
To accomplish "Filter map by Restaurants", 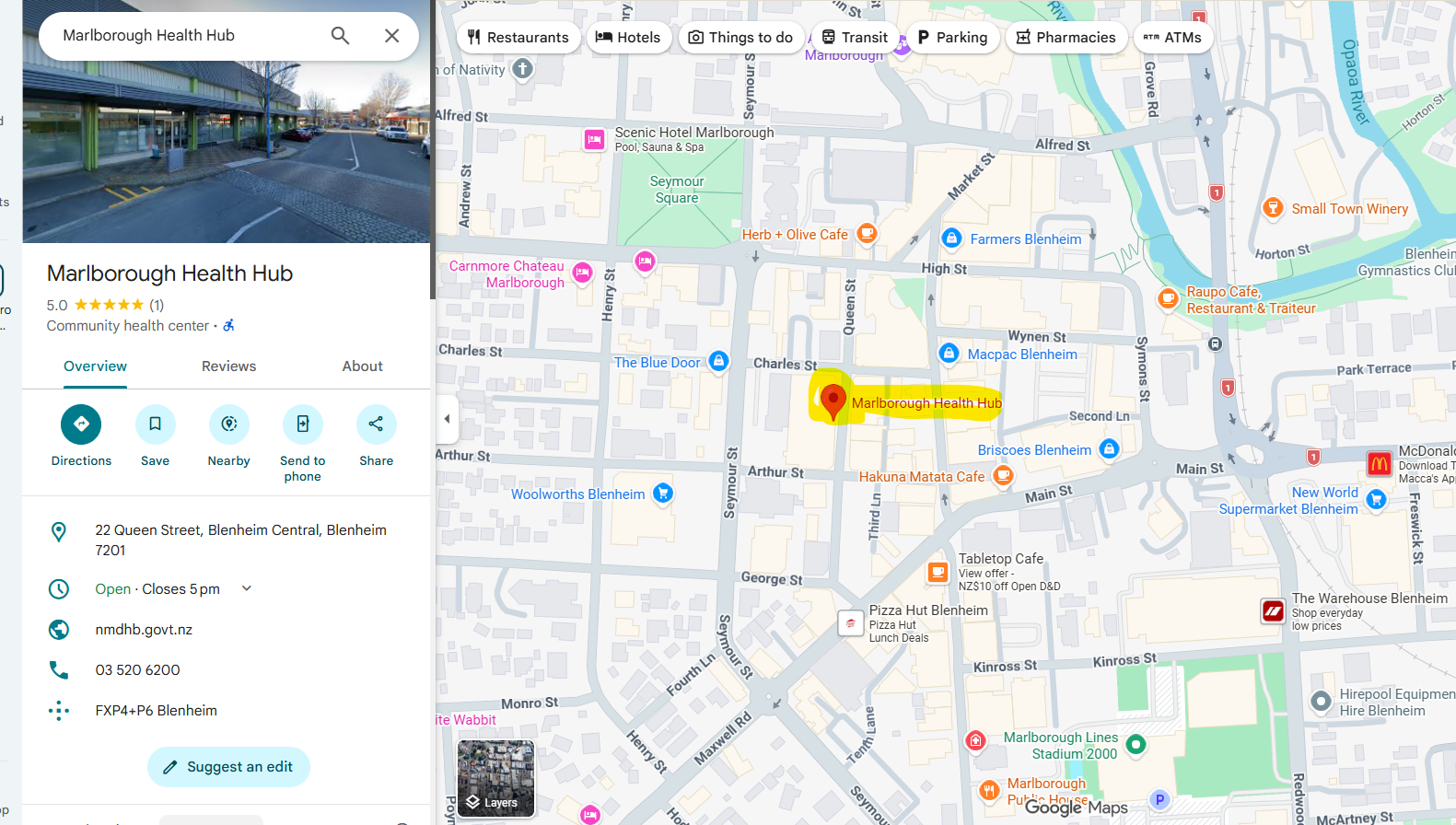I will pos(518,38).
